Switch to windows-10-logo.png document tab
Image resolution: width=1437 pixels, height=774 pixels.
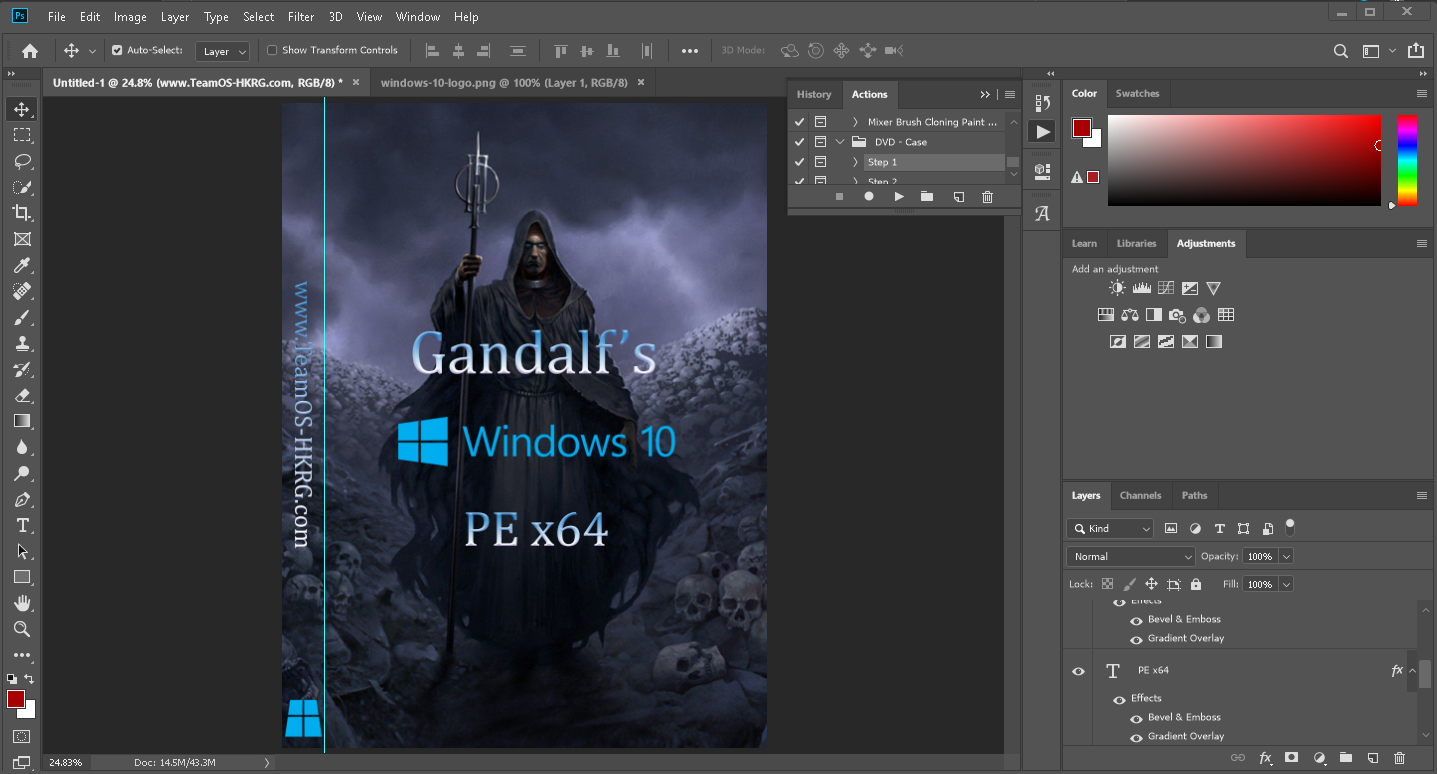point(504,83)
